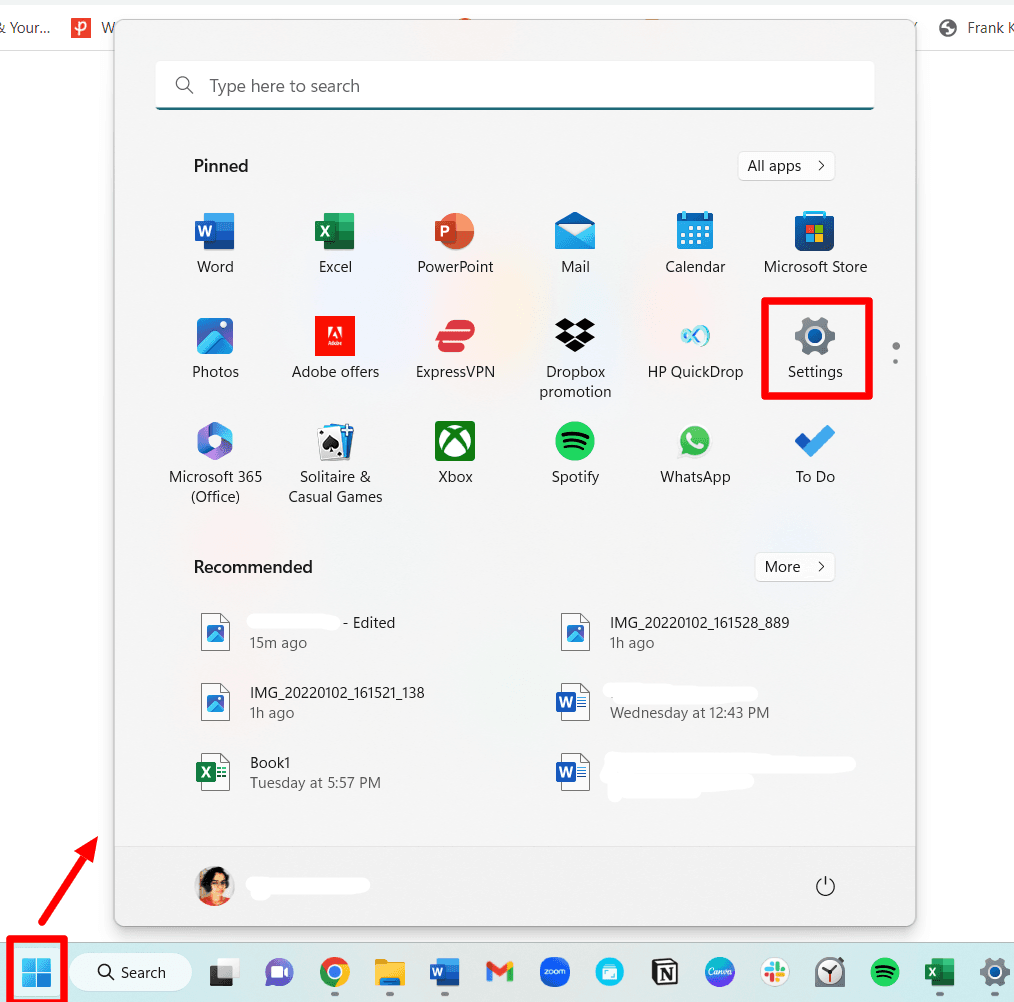Open the user account options
Screen dimensions: 1014x1002
[x=214, y=885]
